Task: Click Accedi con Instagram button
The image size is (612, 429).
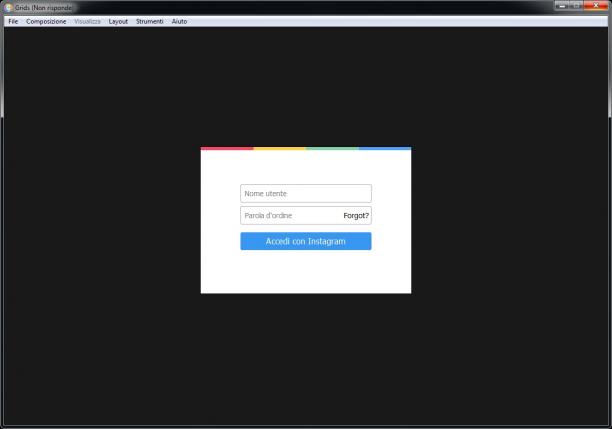Action: point(306,241)
